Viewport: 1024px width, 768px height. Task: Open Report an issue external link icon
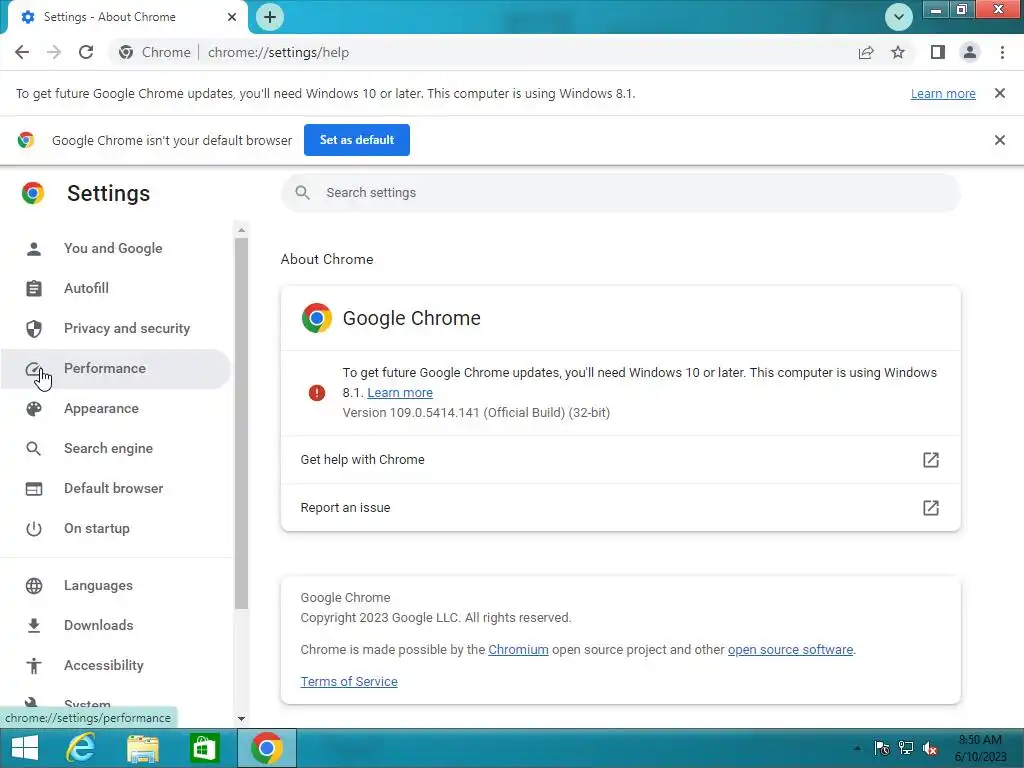tap(931, 507)
